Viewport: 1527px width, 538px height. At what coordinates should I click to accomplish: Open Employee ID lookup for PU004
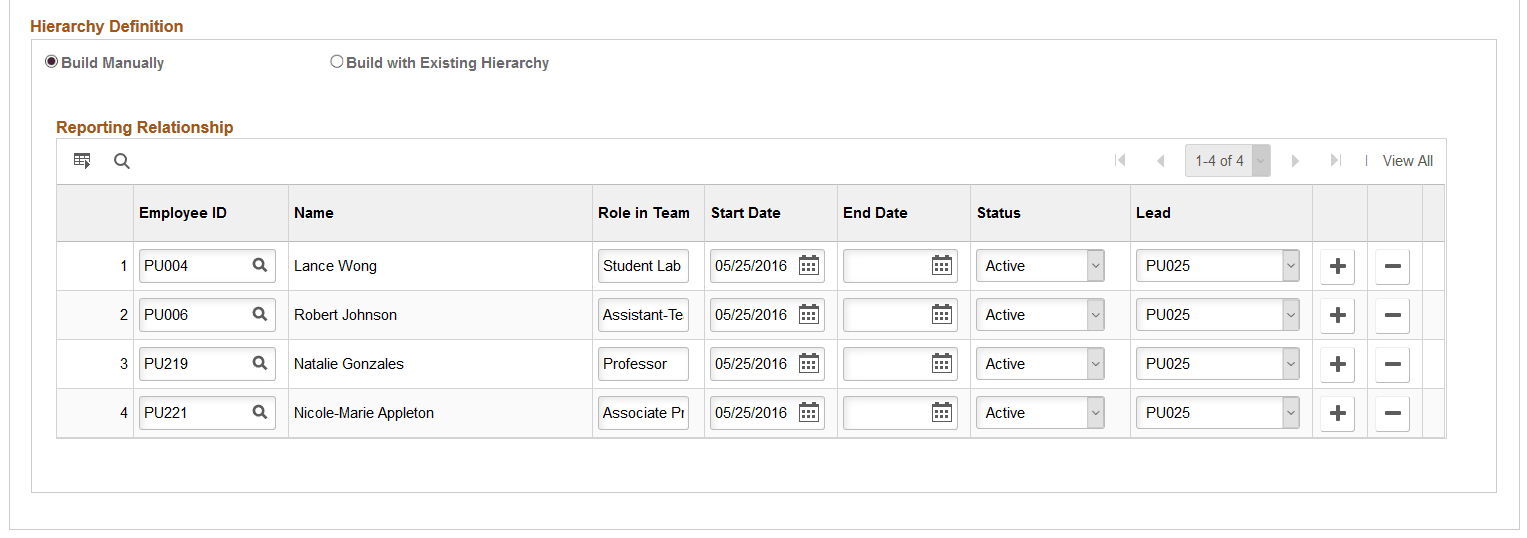260,265
